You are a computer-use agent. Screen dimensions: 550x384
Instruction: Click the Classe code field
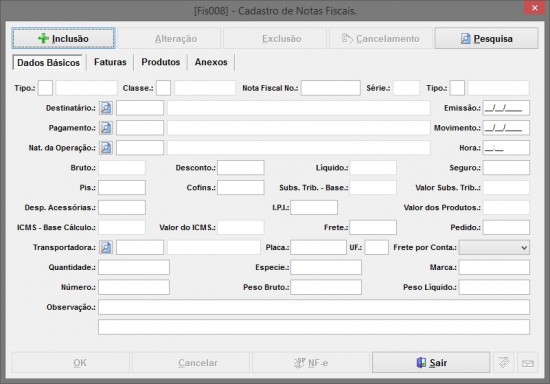click(x=163, y=88)
